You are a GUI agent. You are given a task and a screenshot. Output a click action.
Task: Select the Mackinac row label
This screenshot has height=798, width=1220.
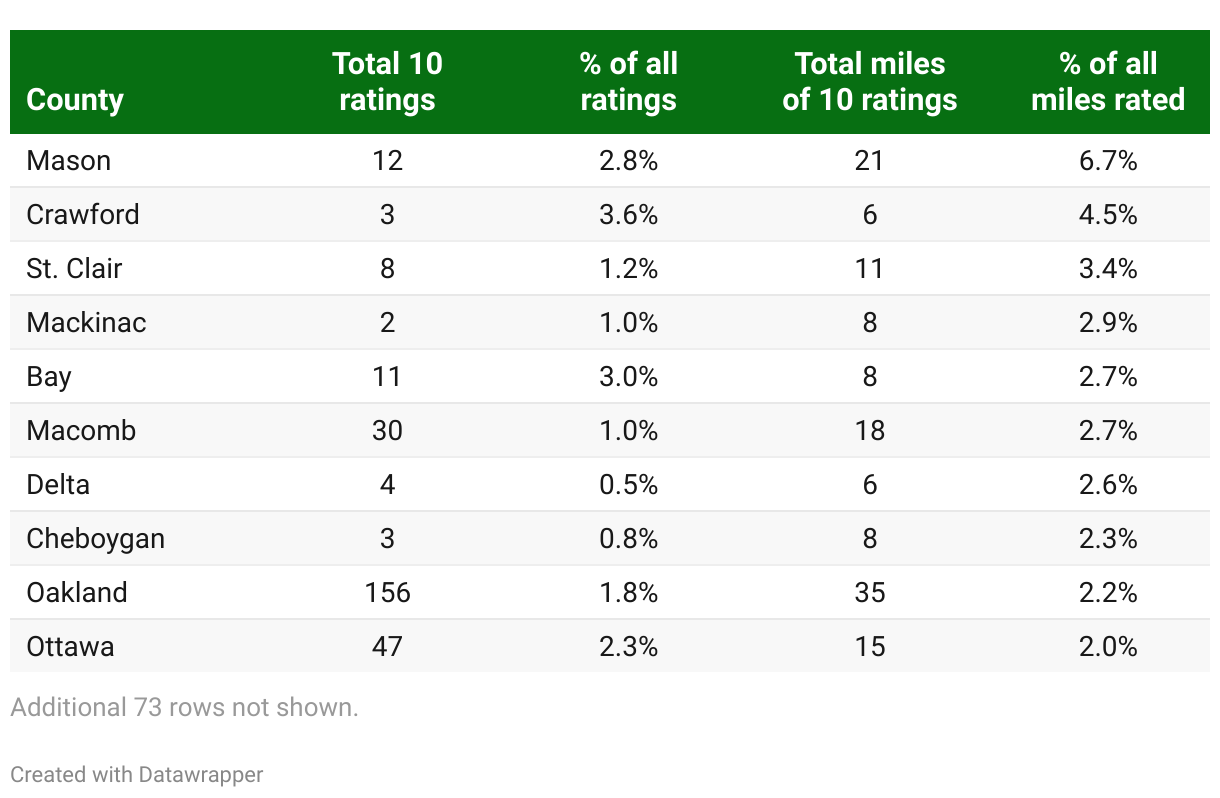click(87, 322)
